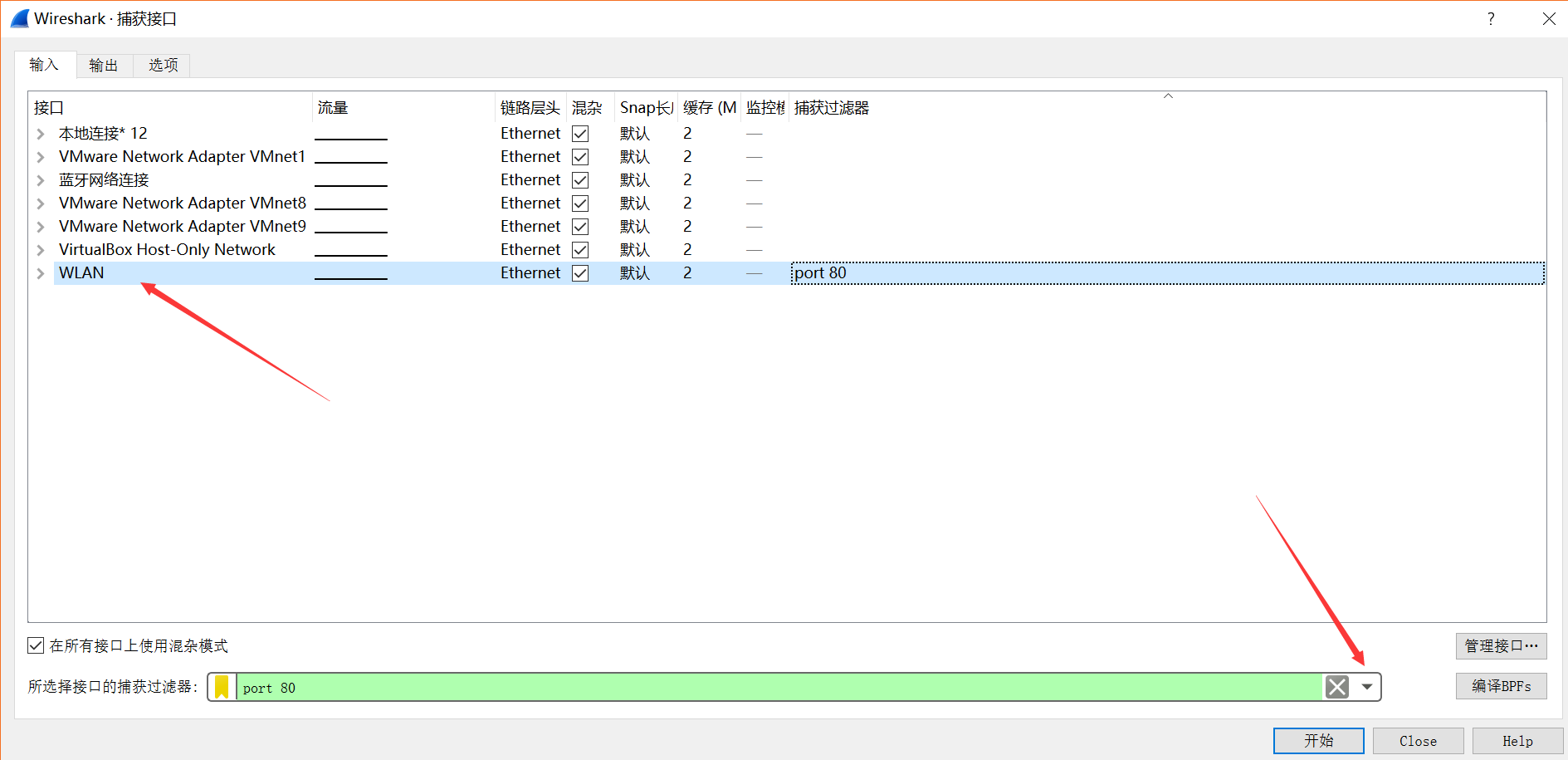Click the buffer value 2 in WLAN row
1568x760 pixels.
[x=687, y=273]
